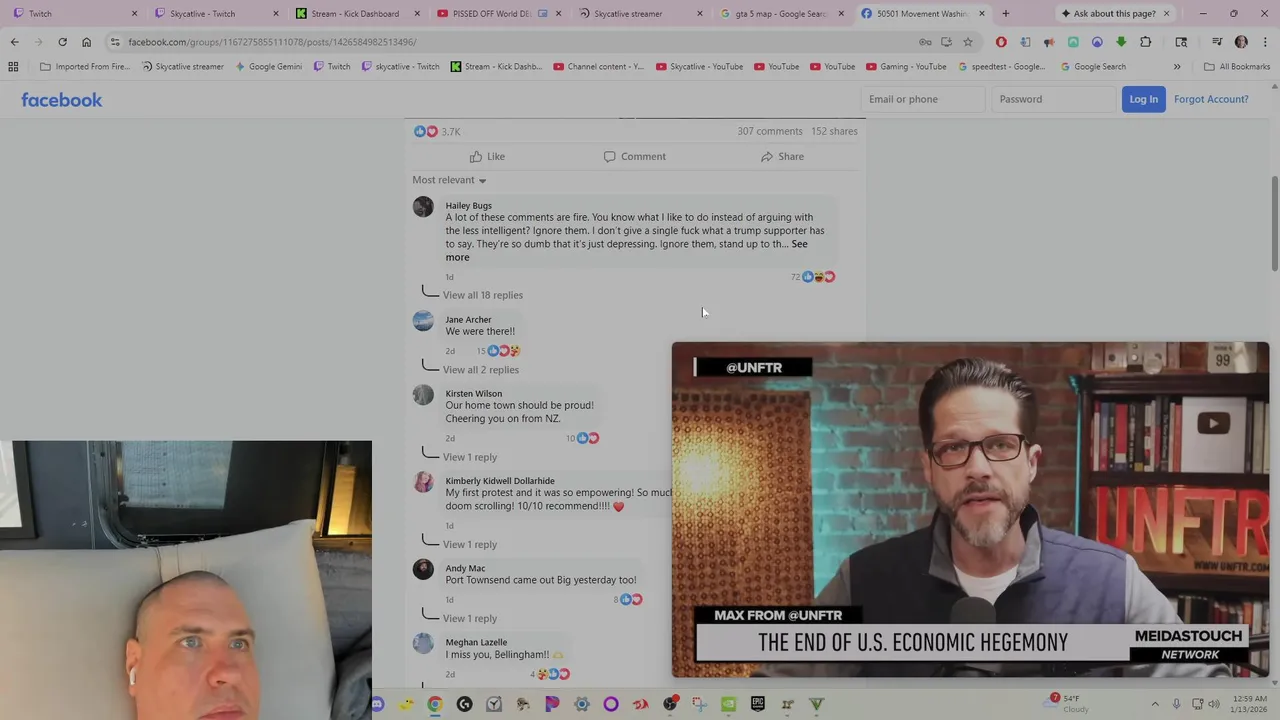This screenshot has width=1280, height=720.
Task: Click the Share button under the post
Action: pyautogui.click(x=782, y=156)
